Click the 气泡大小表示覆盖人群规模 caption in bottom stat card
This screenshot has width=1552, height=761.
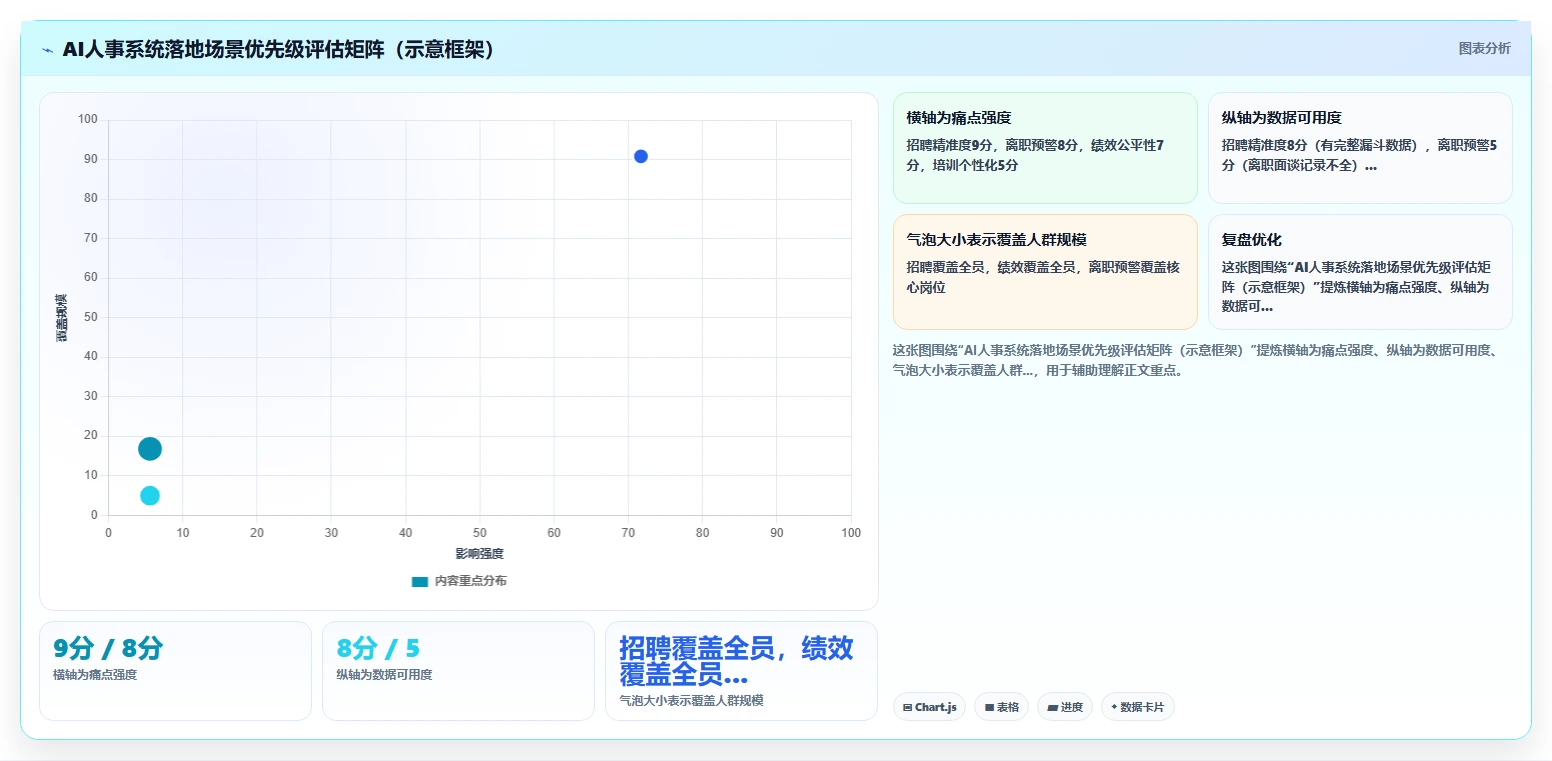[691, 701]
